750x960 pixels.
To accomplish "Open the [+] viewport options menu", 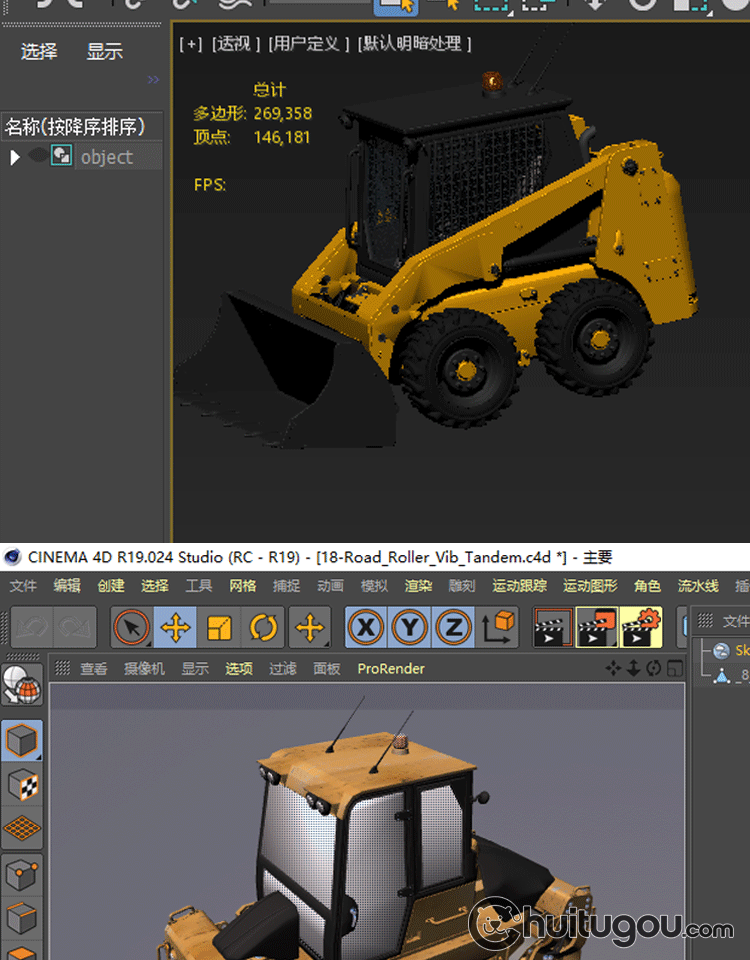I will (x=190, y=44).
